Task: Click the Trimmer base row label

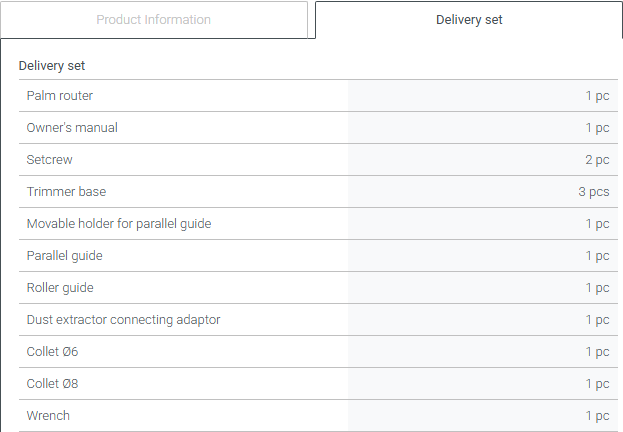Action: (66, 192)
